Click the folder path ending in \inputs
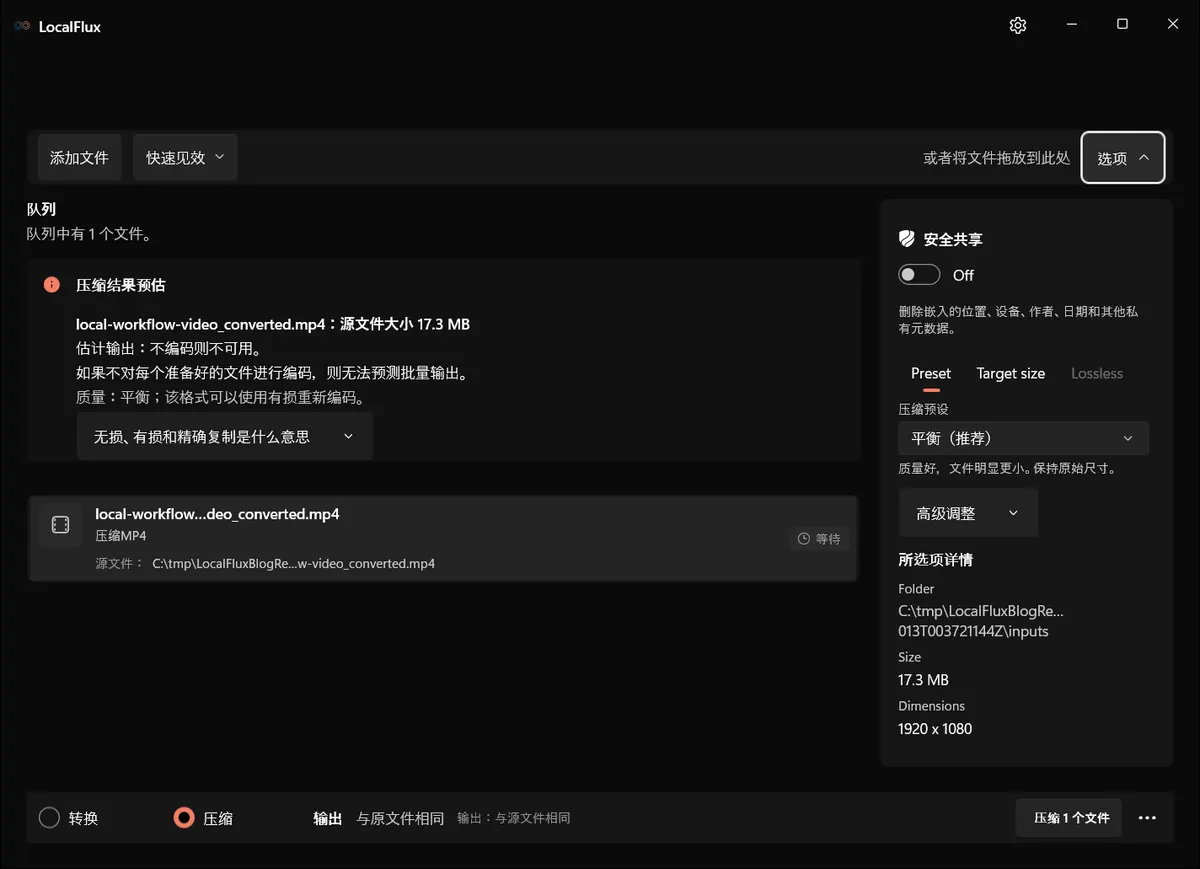 pyautogui.click(x=981, y=621)
